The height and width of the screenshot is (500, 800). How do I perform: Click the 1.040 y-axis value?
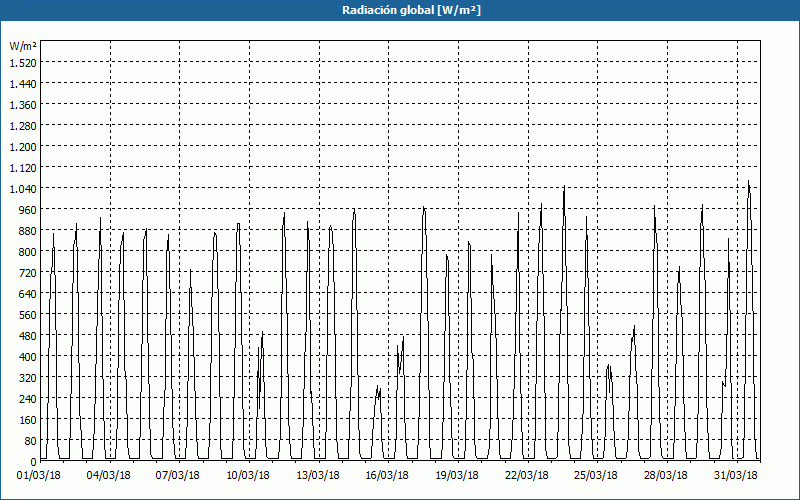(x=23, y=189)
